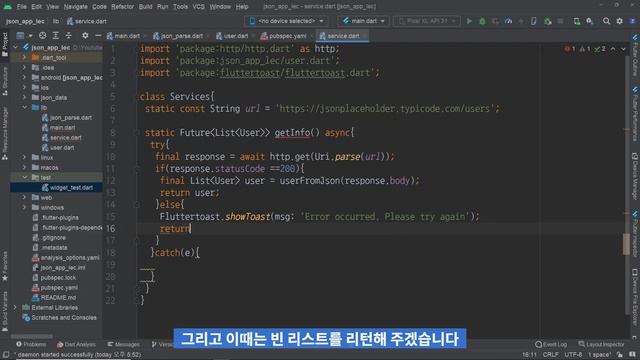Open the Flutter performance profiler gauge icon
The height and width of the screenshot is (360, 640).
(x=508, y=21)
